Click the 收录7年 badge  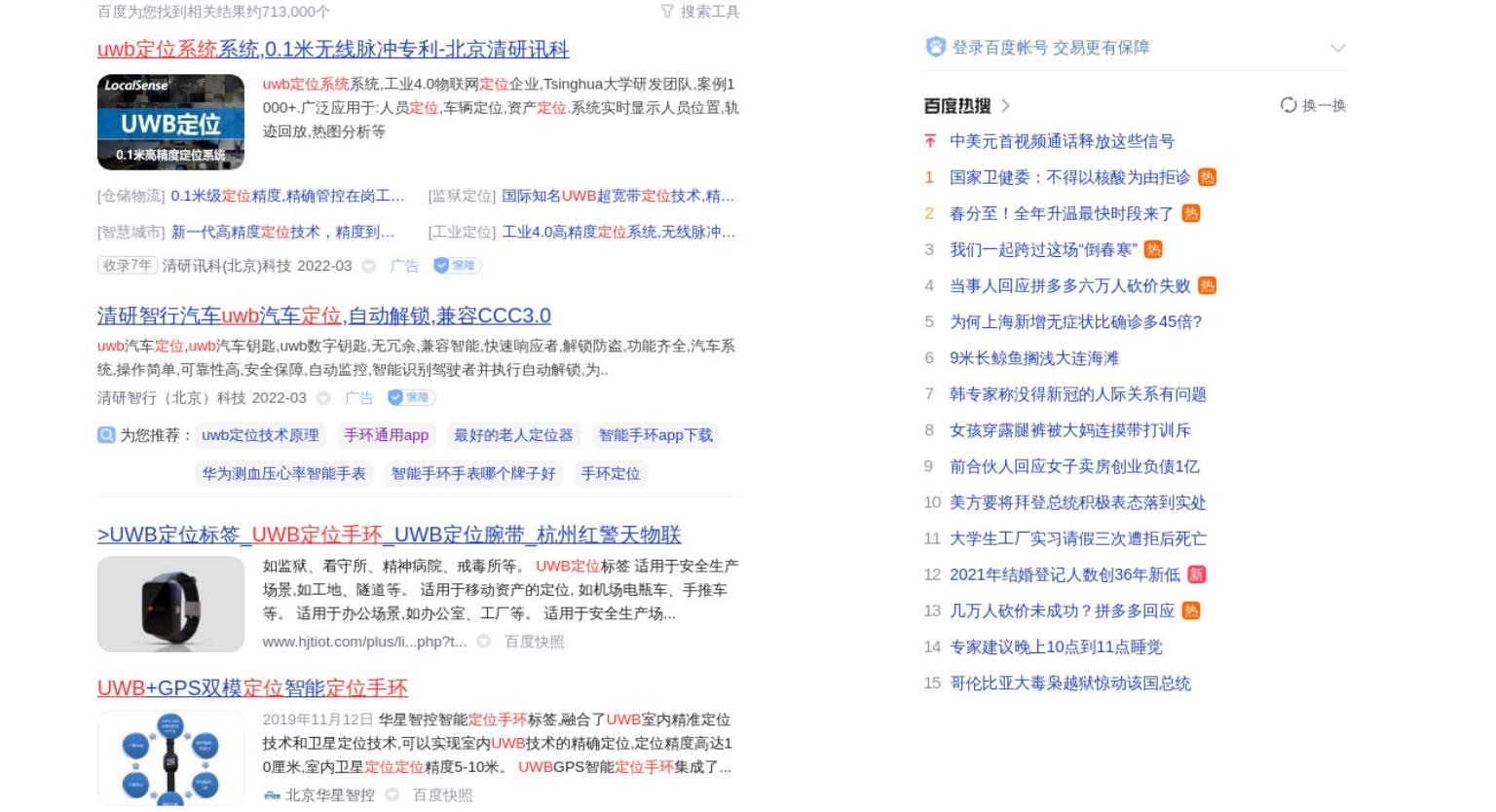click(128, 265)
